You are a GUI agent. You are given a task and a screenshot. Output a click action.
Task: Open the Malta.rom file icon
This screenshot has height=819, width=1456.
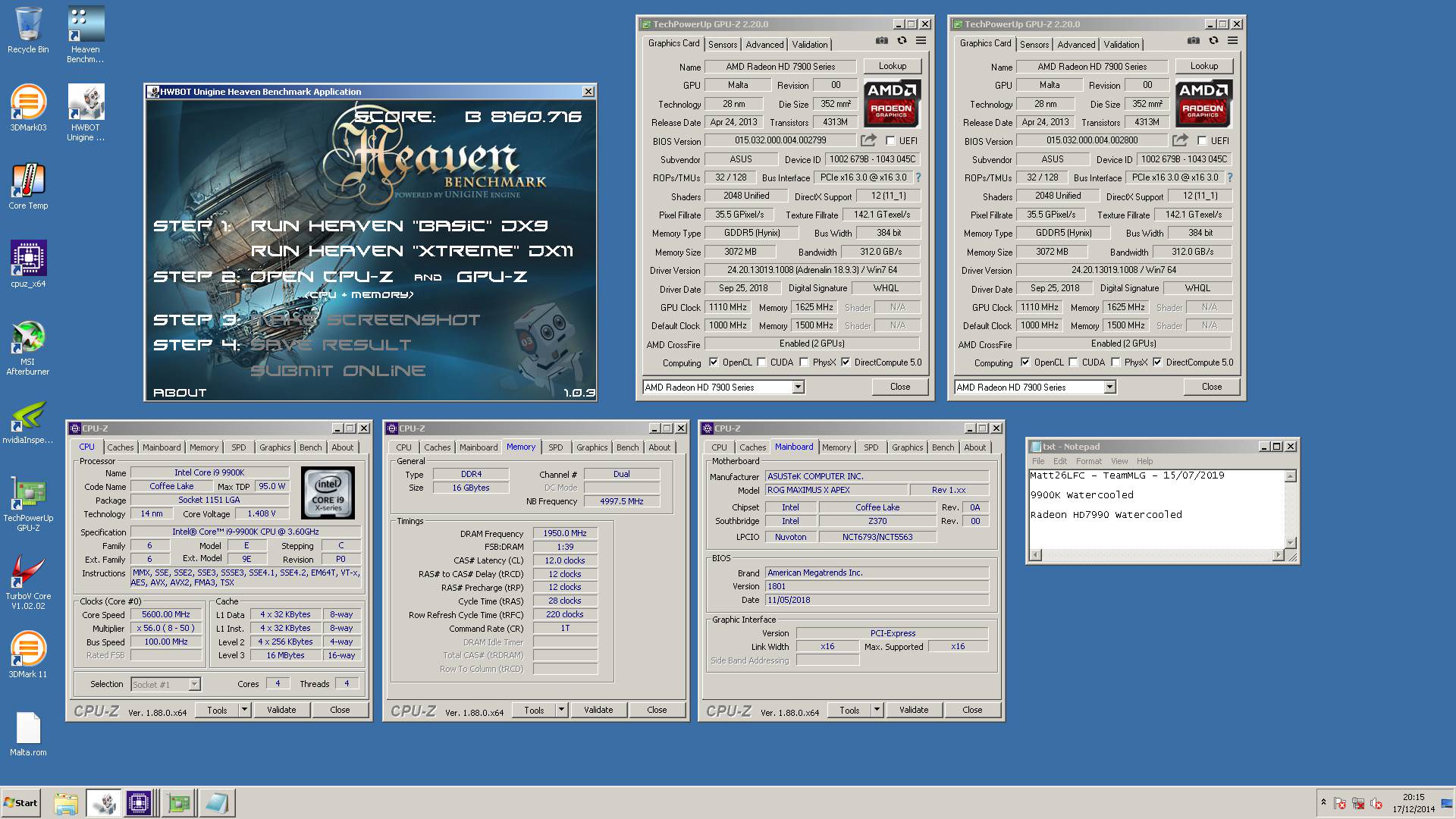[x=28, y=734]
